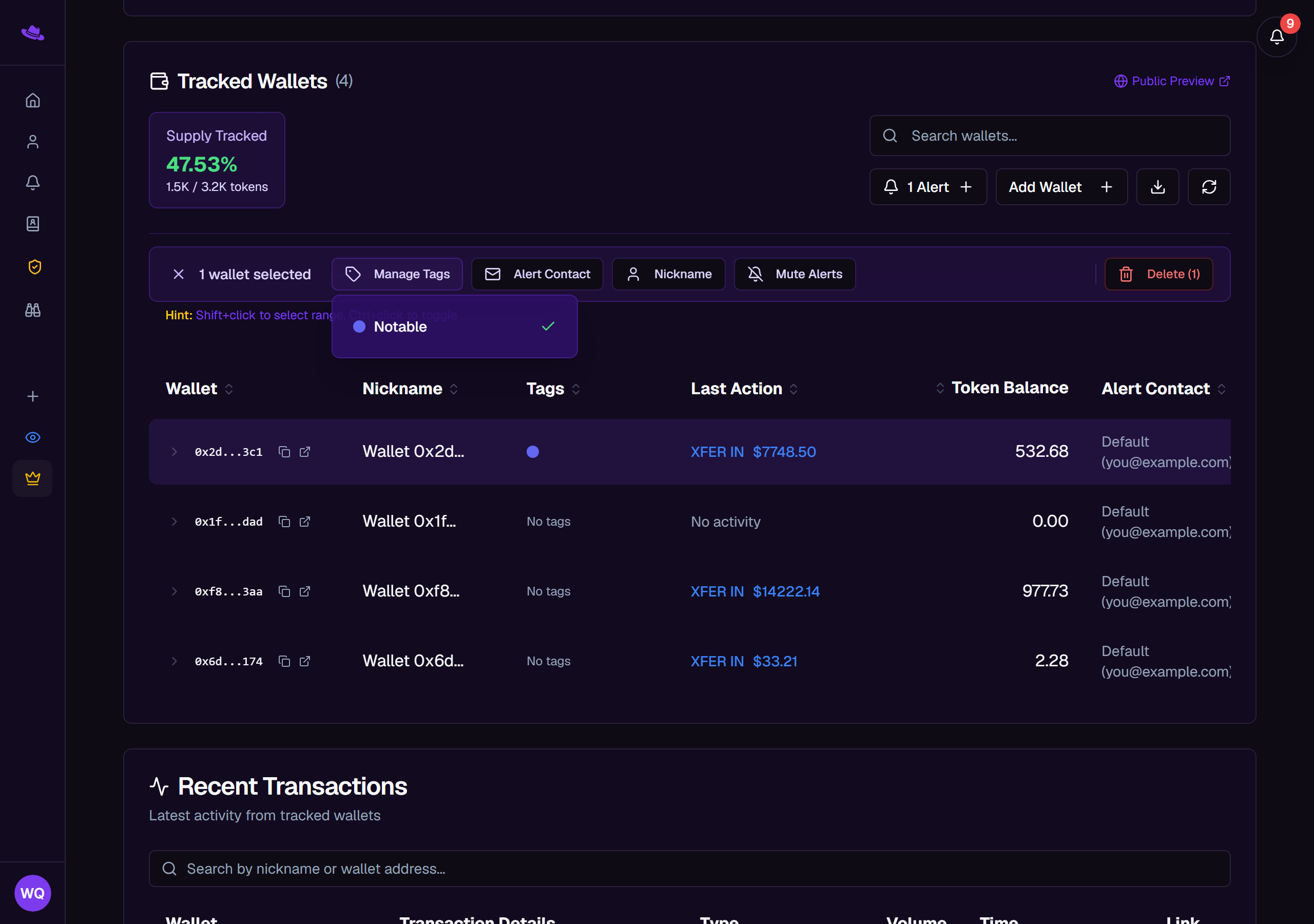Screen dimensions: 1314x924
Task: Open wallet 0x2d...3c1 in explorer
Action: point(304,452)
